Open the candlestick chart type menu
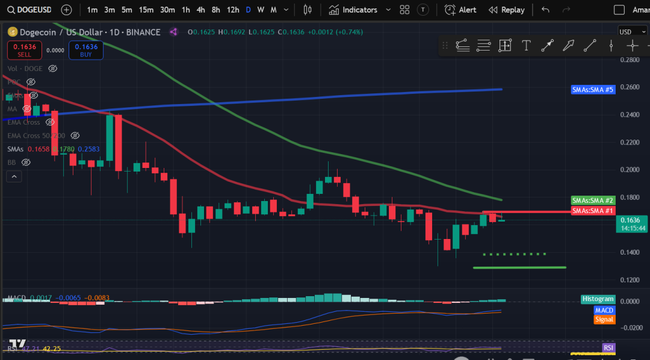650x360 pixels. pos(308,10)
